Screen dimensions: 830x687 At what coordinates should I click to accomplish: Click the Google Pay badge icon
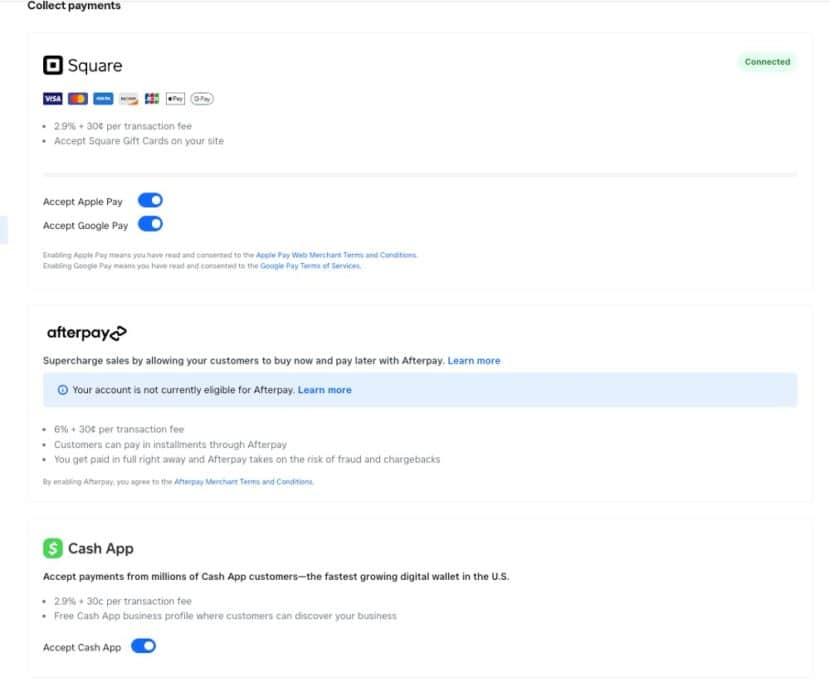(x=202, y=99)
